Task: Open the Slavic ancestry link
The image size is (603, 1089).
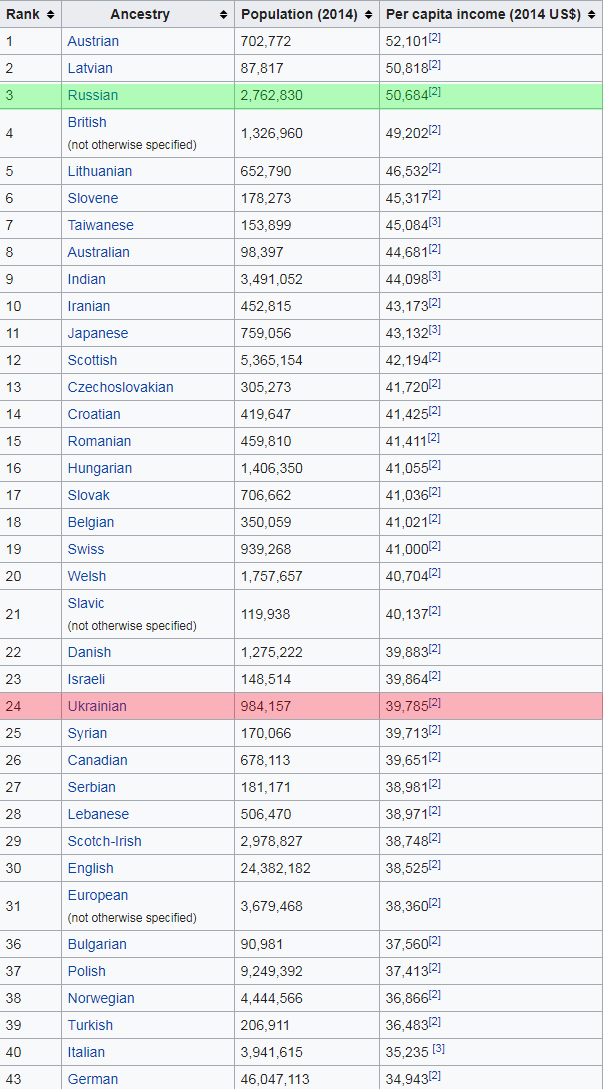Action: click(x=86, y=603)
